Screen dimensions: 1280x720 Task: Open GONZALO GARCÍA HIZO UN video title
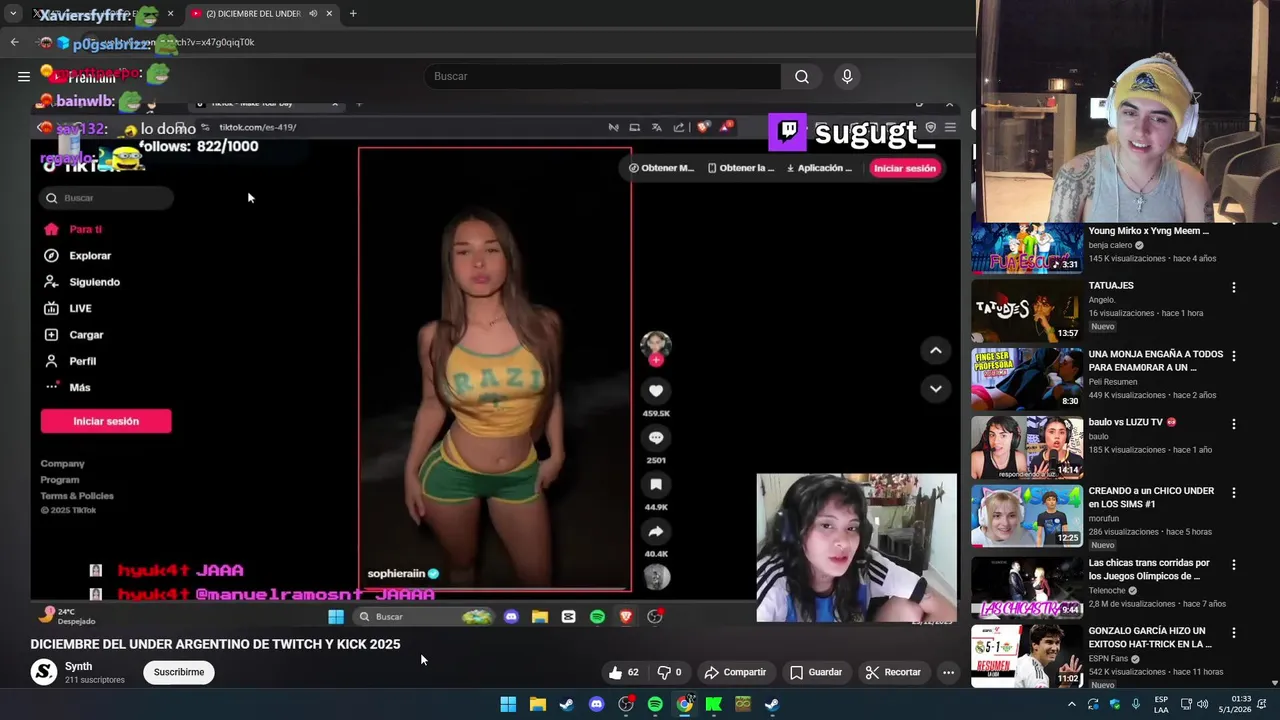tap(1150, 637)
